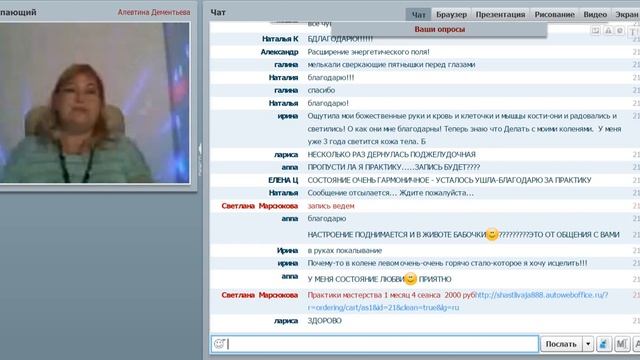Click the Чат panel title
The width and height of the screenshot is (640, 360).
pyautogui.click(x=218, y=12)
